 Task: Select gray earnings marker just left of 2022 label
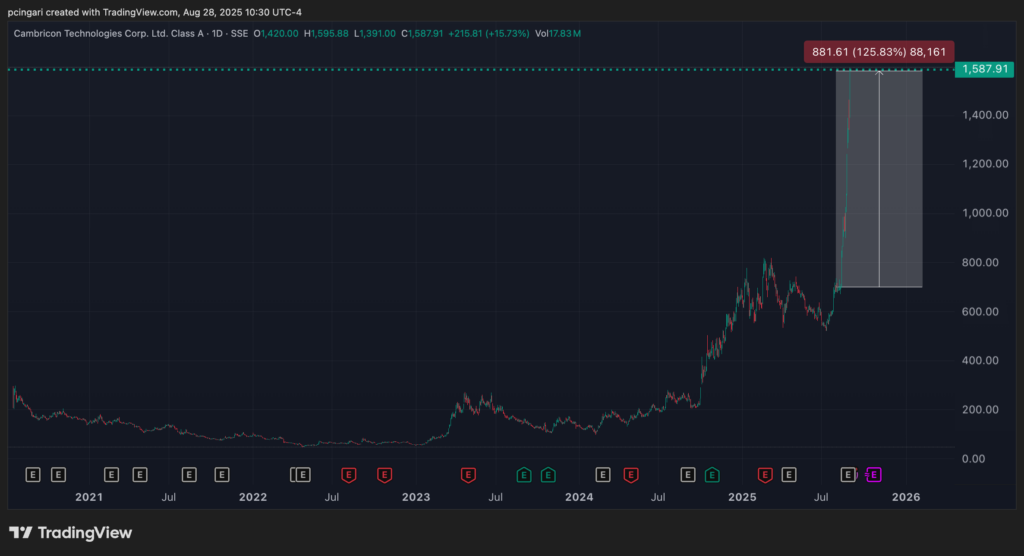point(221,475)
